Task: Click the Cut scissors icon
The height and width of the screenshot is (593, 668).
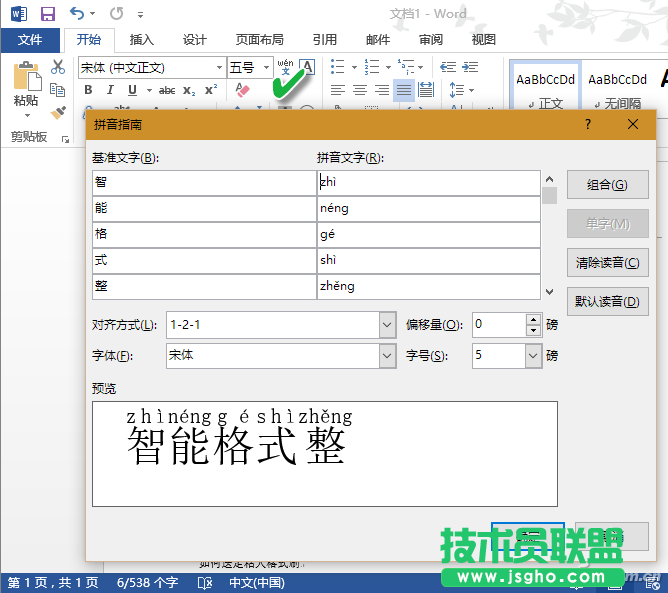Action: (58, 67)
